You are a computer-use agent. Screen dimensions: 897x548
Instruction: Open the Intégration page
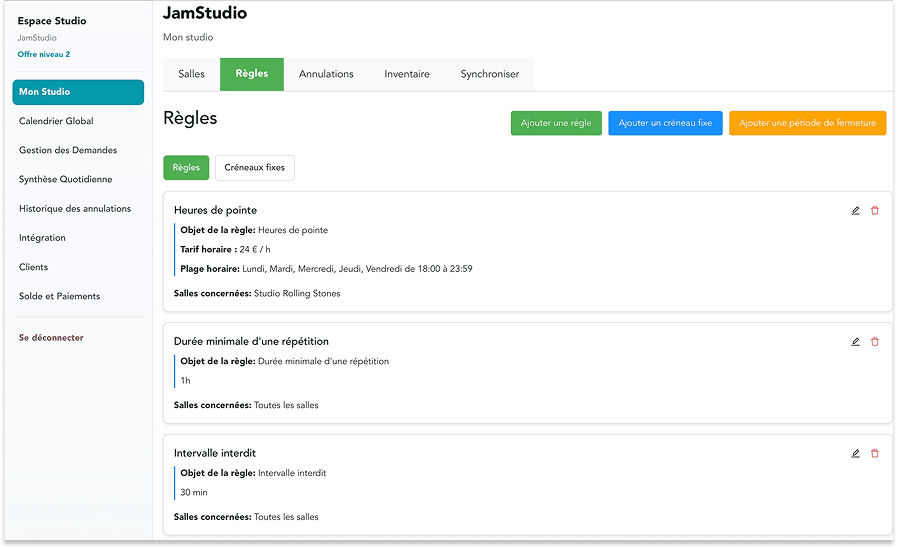pos(42,237)
